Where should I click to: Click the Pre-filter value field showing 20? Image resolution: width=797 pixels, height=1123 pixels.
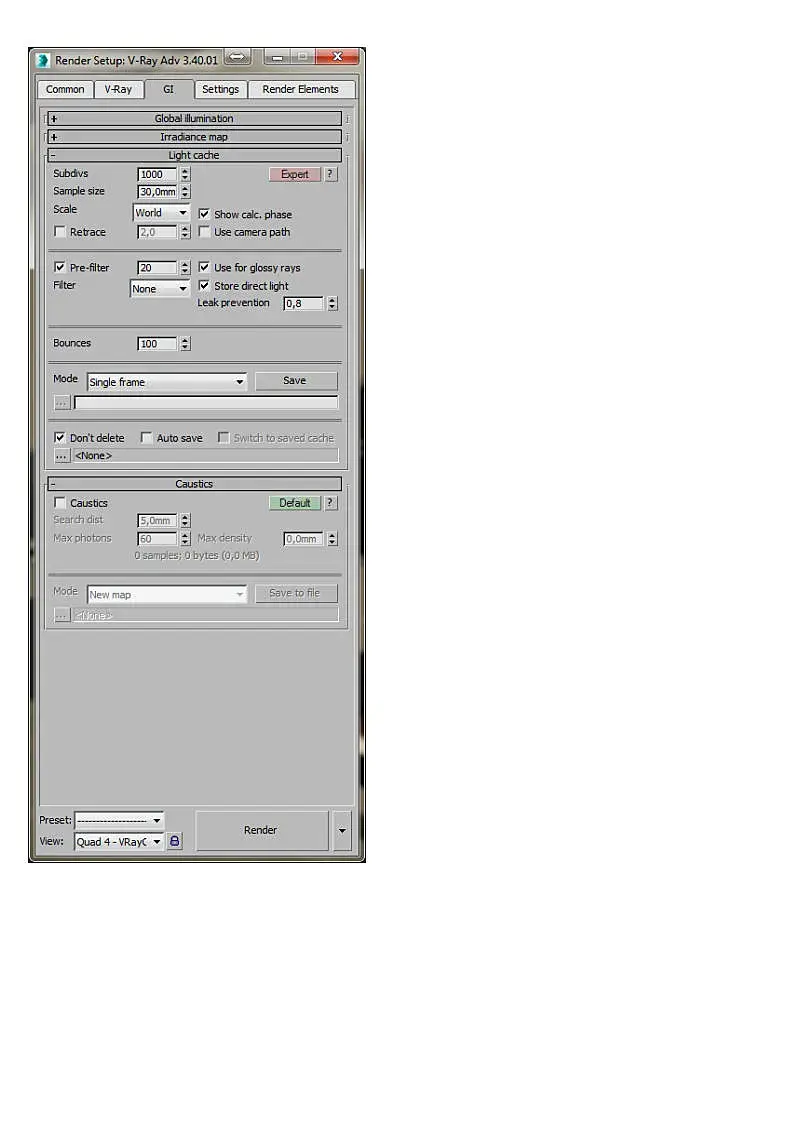click(158, 268)
